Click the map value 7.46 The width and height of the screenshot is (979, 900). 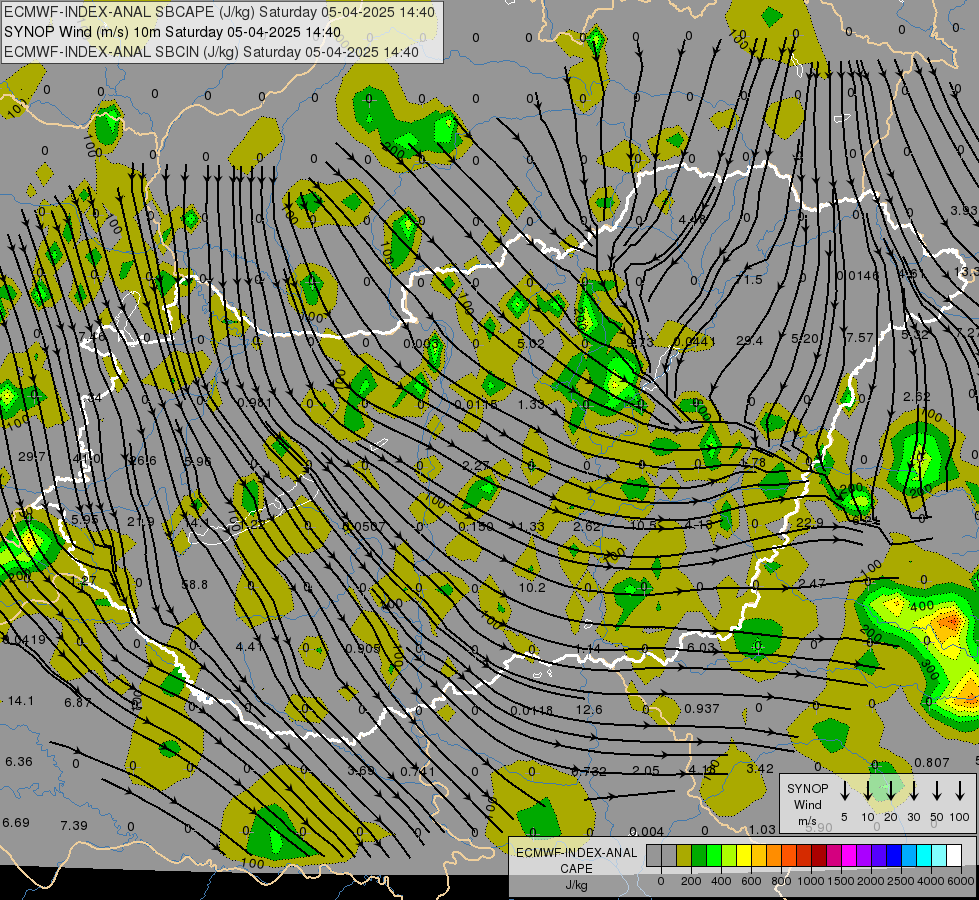92,337
